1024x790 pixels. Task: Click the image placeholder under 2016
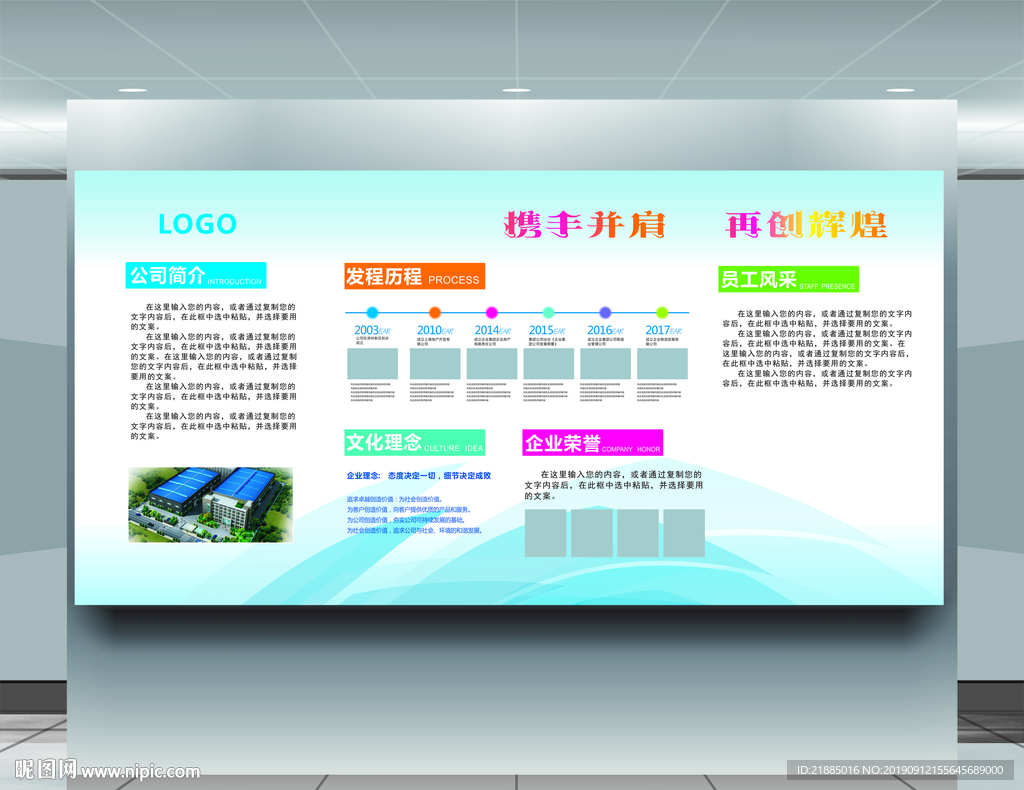coord(605,364)
